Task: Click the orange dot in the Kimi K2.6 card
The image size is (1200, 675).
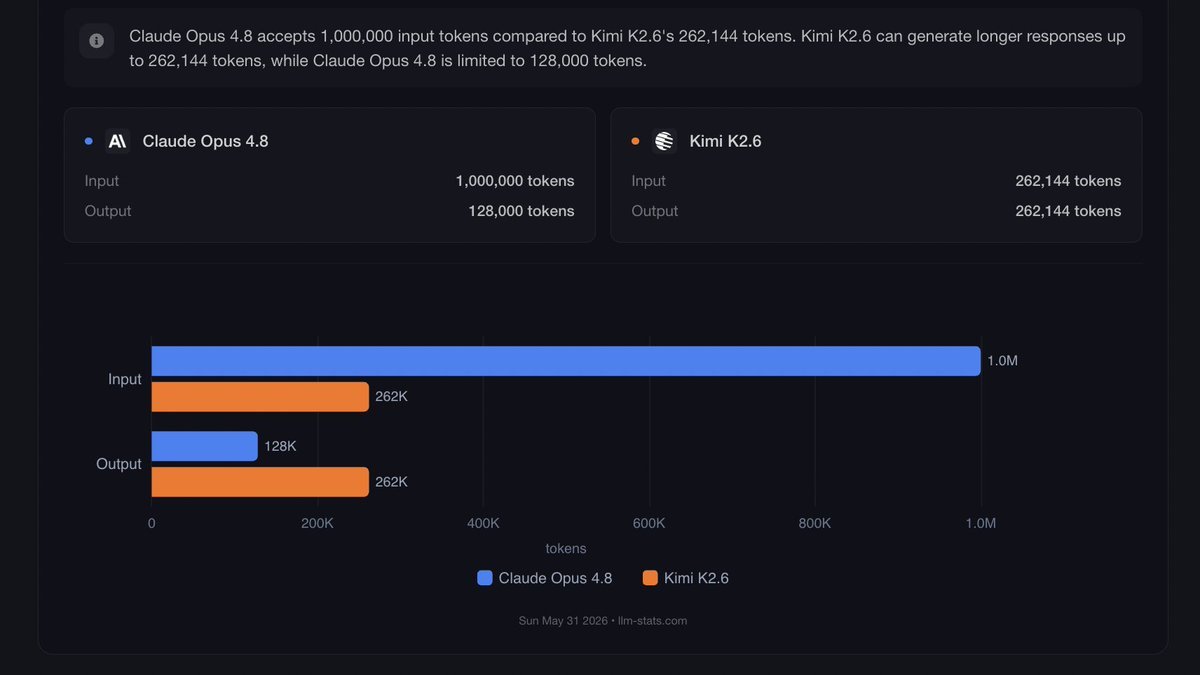Action: tap(635, 141)
